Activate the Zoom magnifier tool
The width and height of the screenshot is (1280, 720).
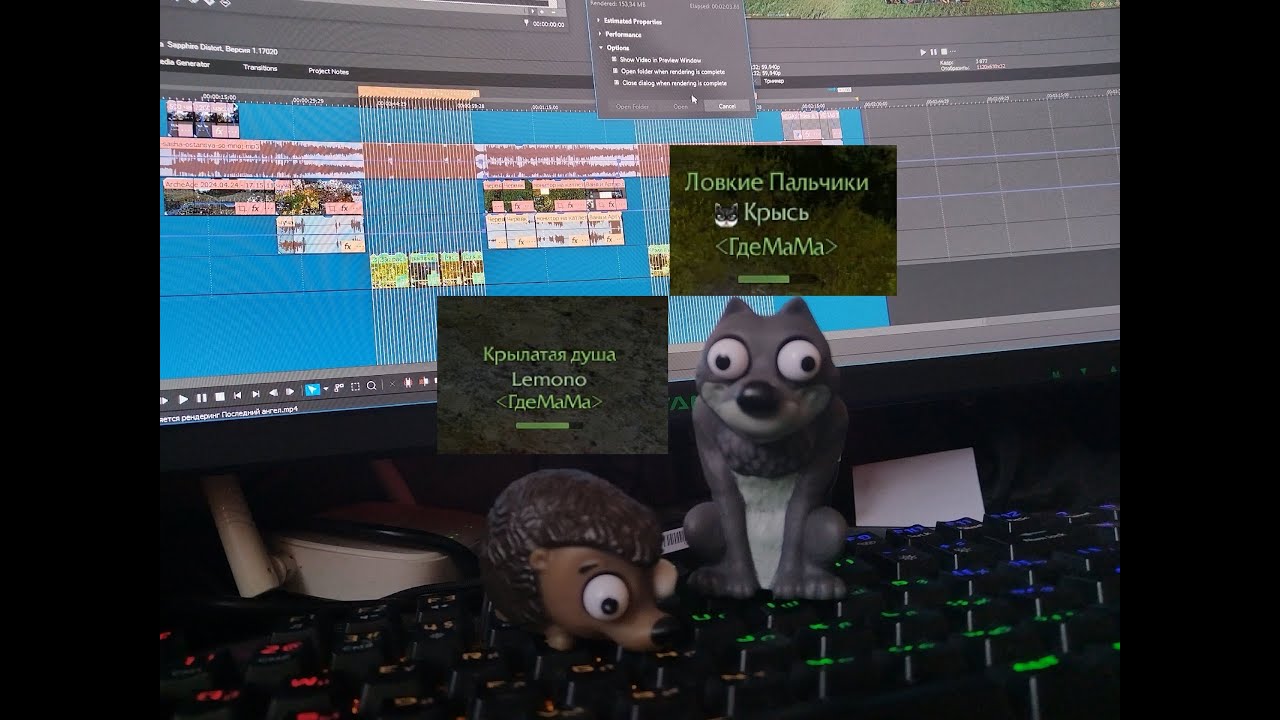point(371,386)
